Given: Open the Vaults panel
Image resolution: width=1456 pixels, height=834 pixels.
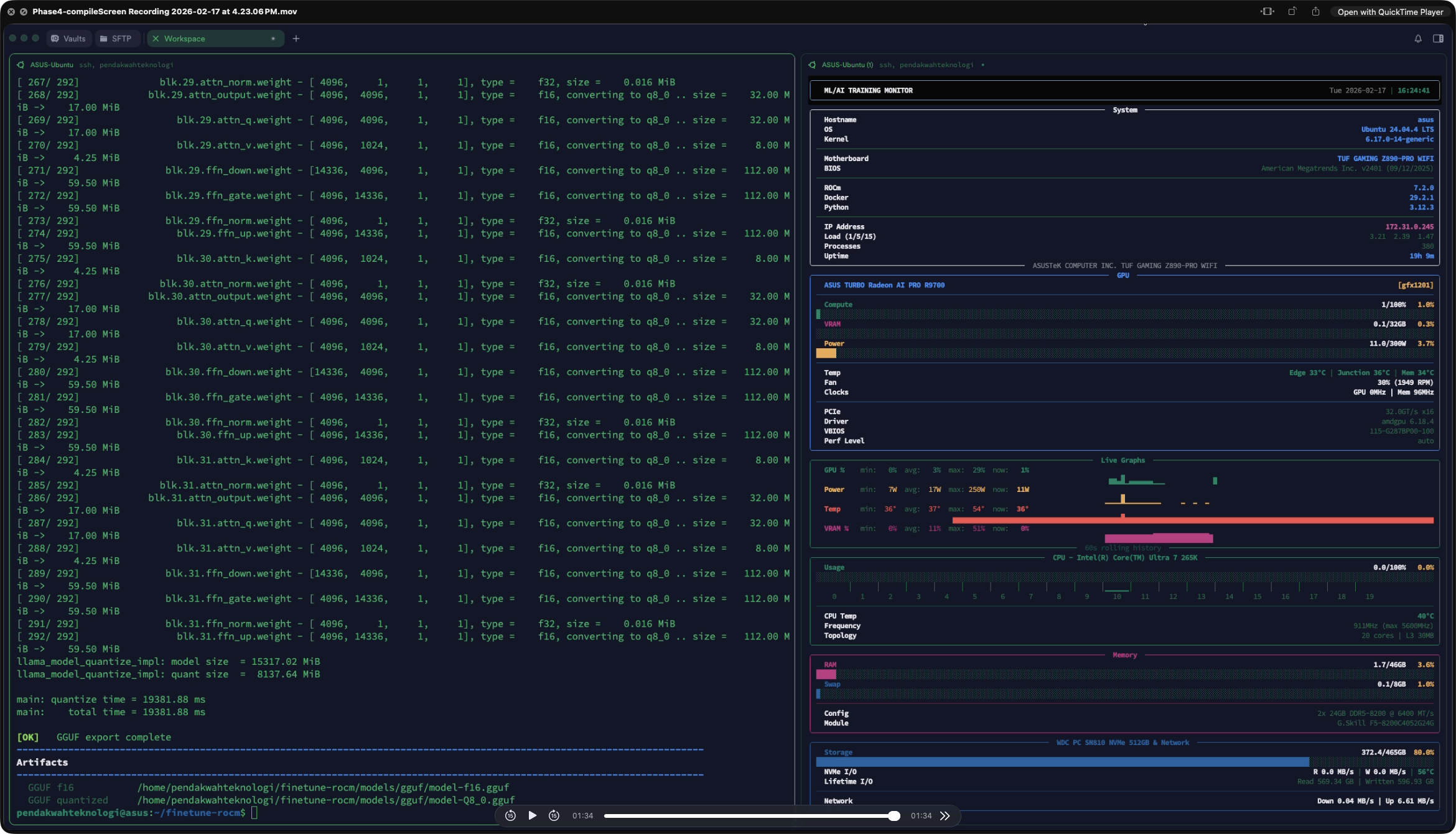Looking at the screenshot, I should 68,39.
